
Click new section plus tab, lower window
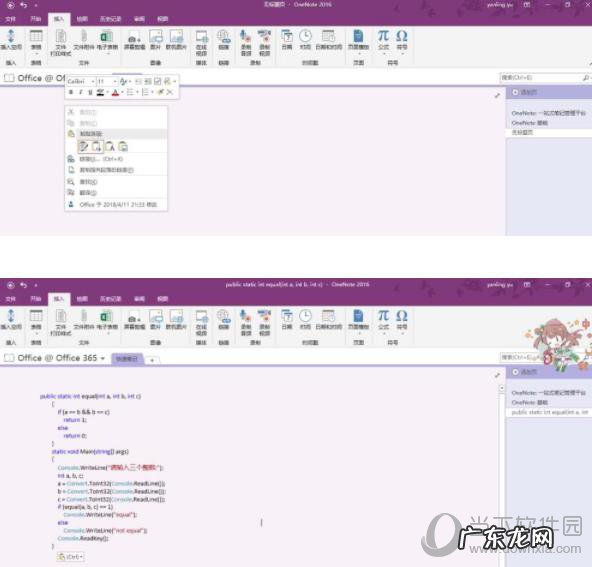click(152, 360)
